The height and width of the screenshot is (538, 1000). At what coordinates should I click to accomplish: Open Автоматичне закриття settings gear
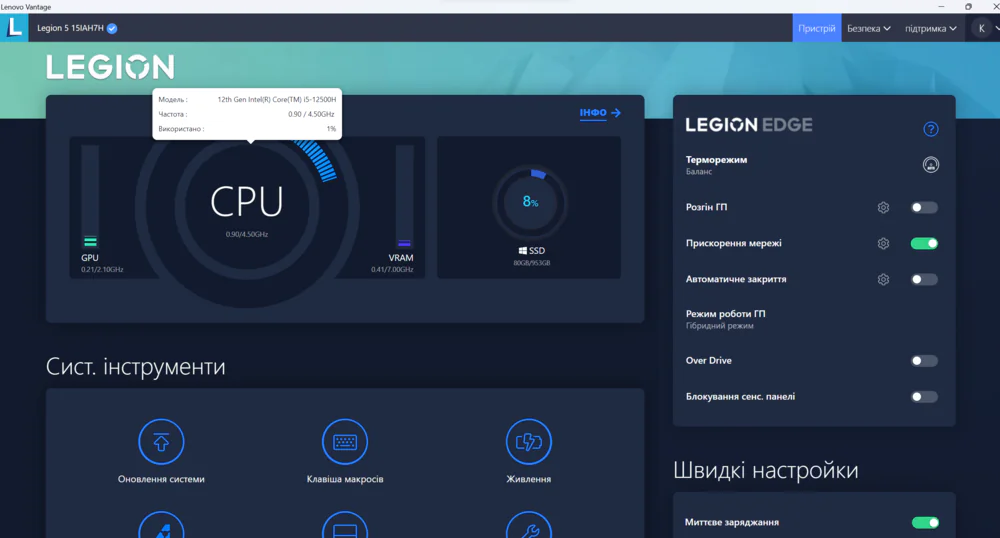pos(883,279)
